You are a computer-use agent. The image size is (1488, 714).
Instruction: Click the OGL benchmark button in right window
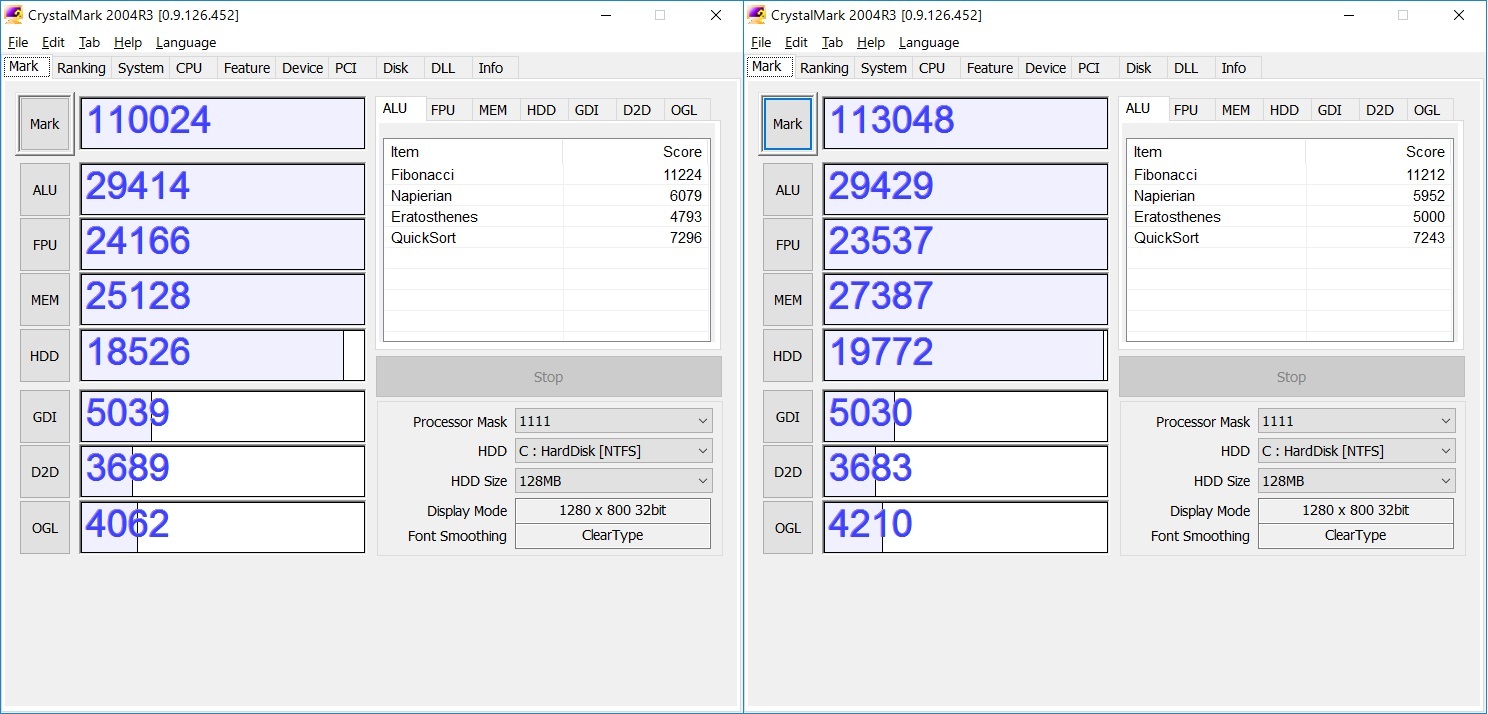click(x=788, y=528)
